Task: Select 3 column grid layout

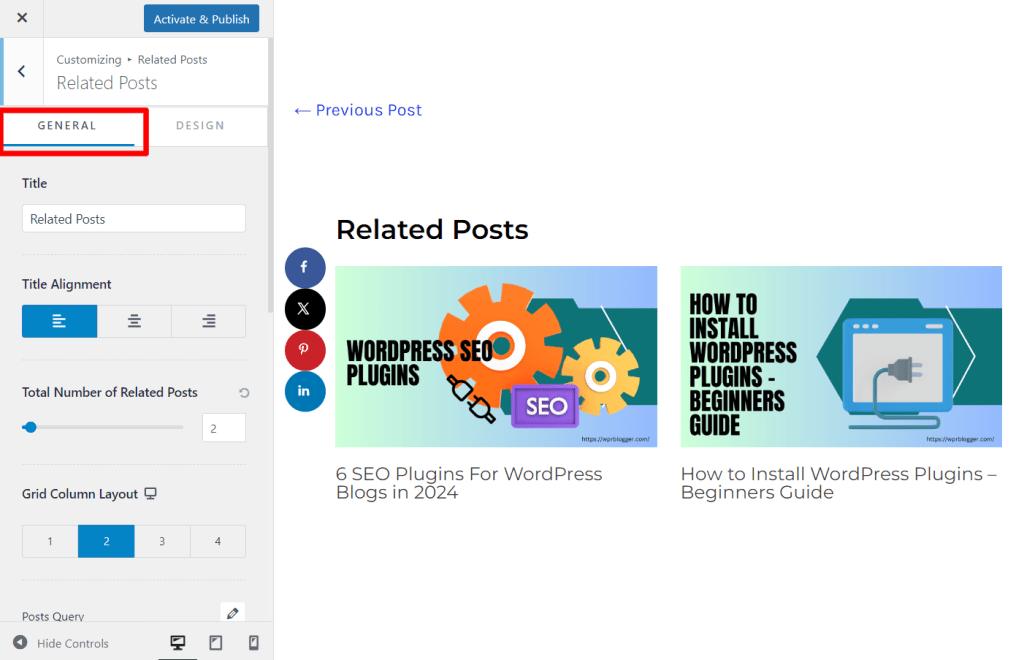Action: point(162,541)
